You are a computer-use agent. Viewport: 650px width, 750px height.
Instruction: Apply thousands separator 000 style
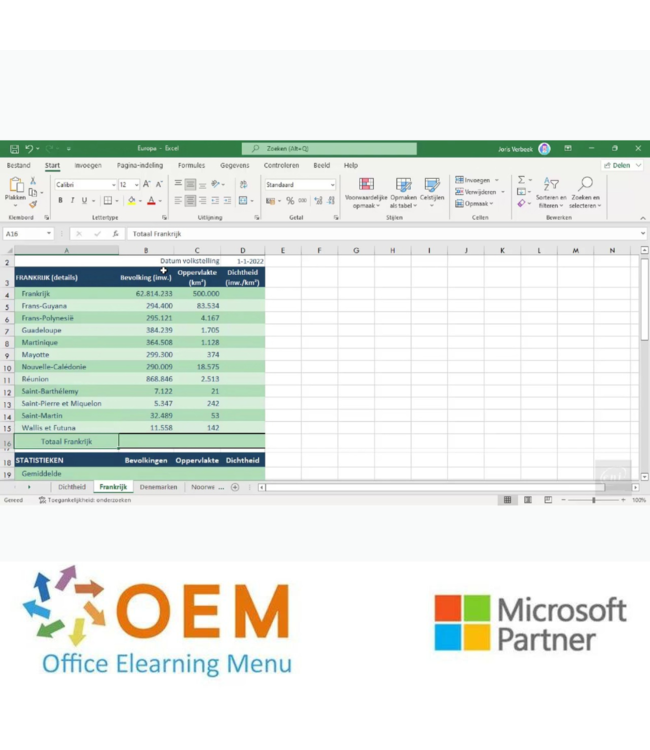point(302,201)
